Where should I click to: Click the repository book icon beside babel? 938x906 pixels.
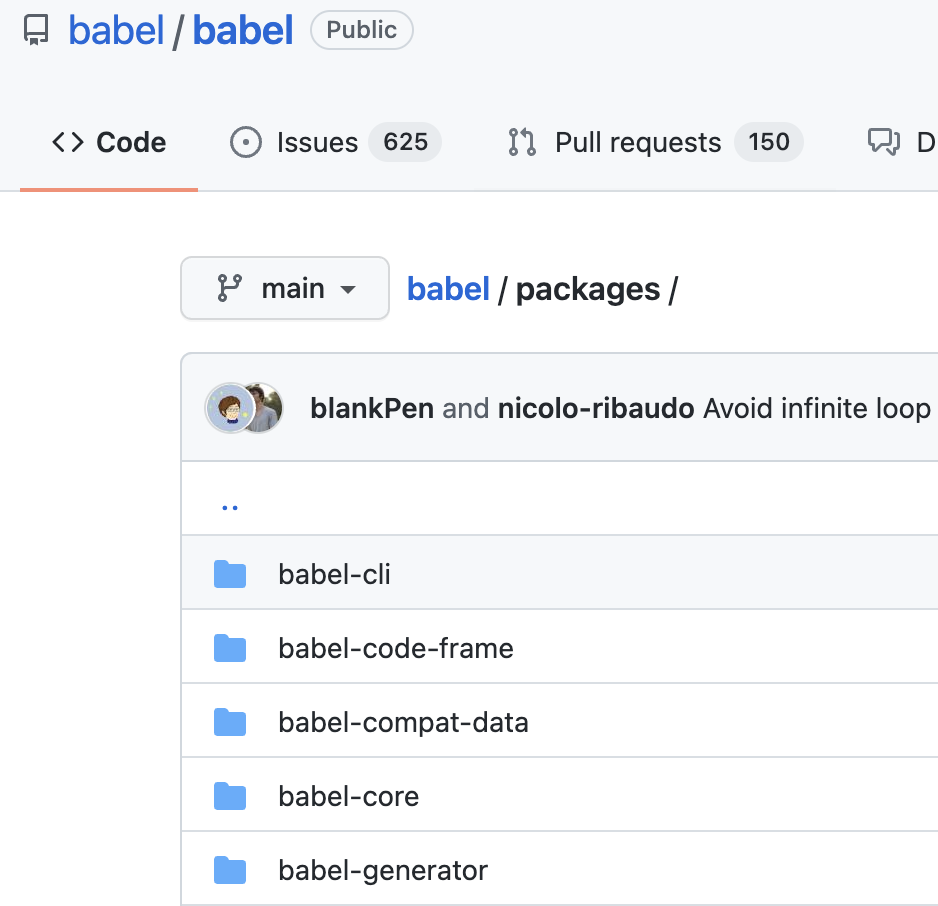[x=36, y=30]
